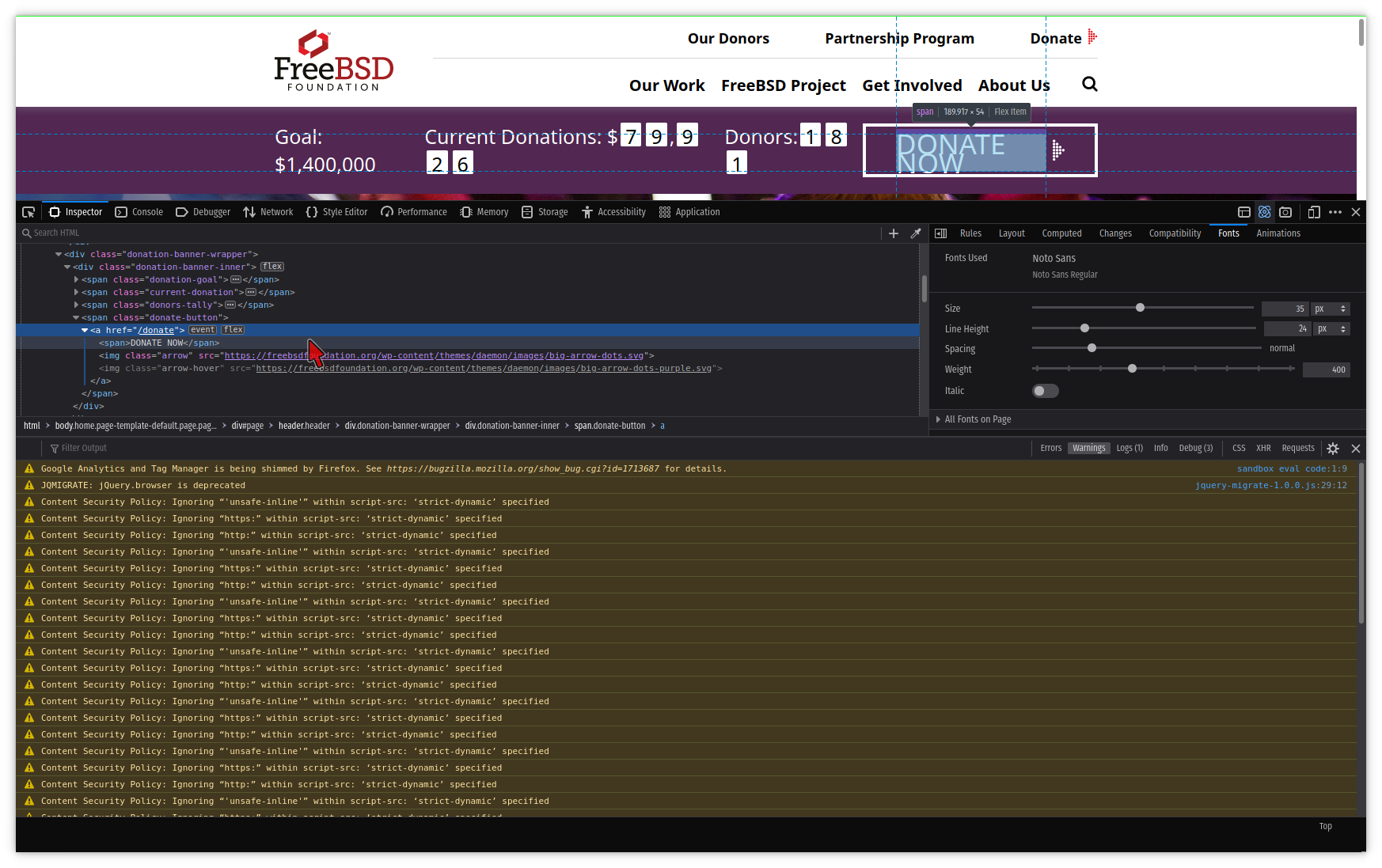Click the font Size slider handle
This screenshot has width=1382, height=868.
pyautogui.click(x=1140, y=308)
